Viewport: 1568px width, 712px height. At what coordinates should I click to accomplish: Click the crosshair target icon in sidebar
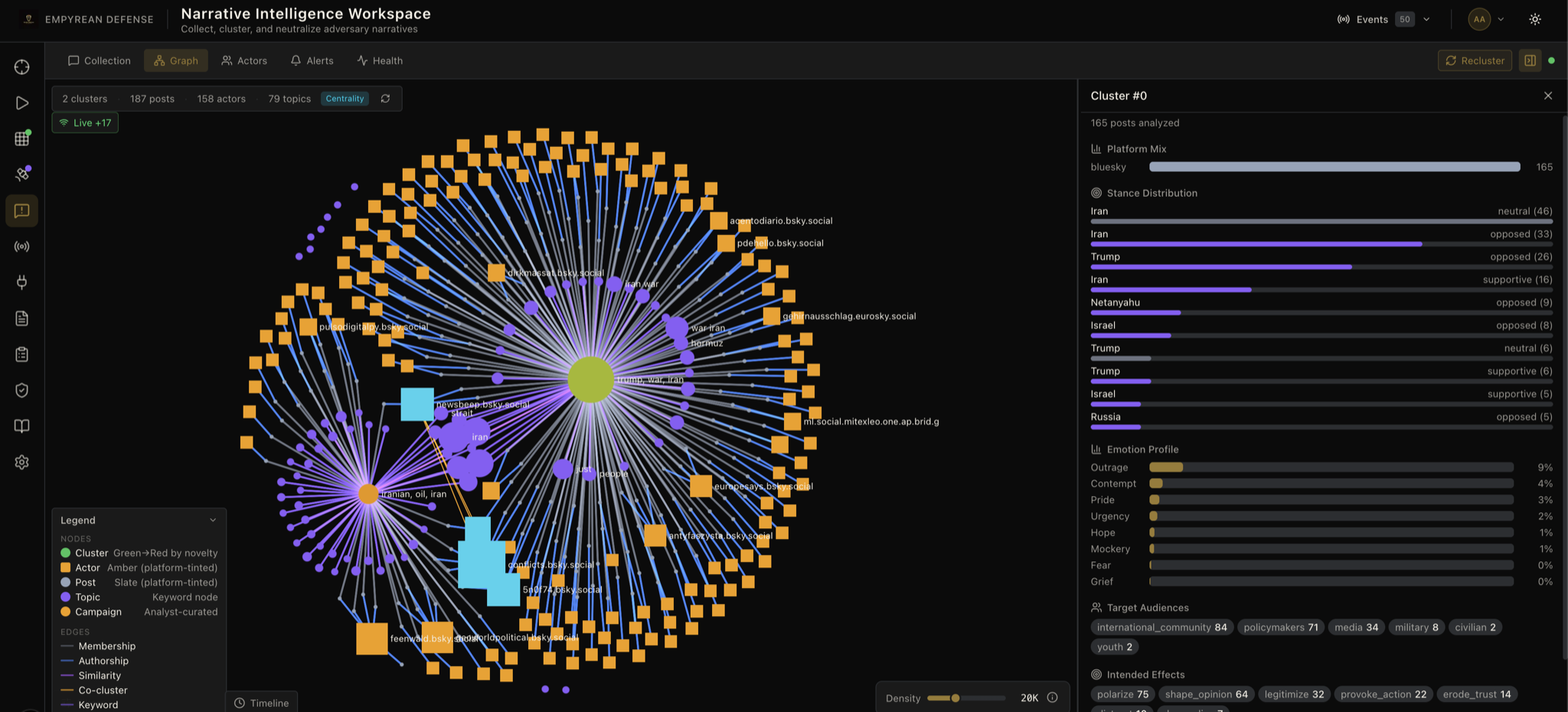click(21, 67)
